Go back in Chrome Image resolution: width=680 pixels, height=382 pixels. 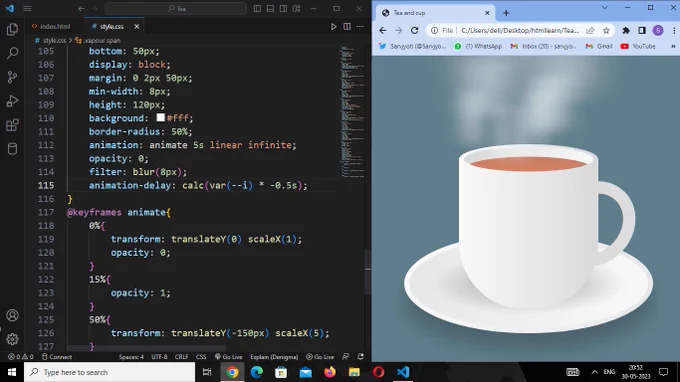tap(382, 30)
